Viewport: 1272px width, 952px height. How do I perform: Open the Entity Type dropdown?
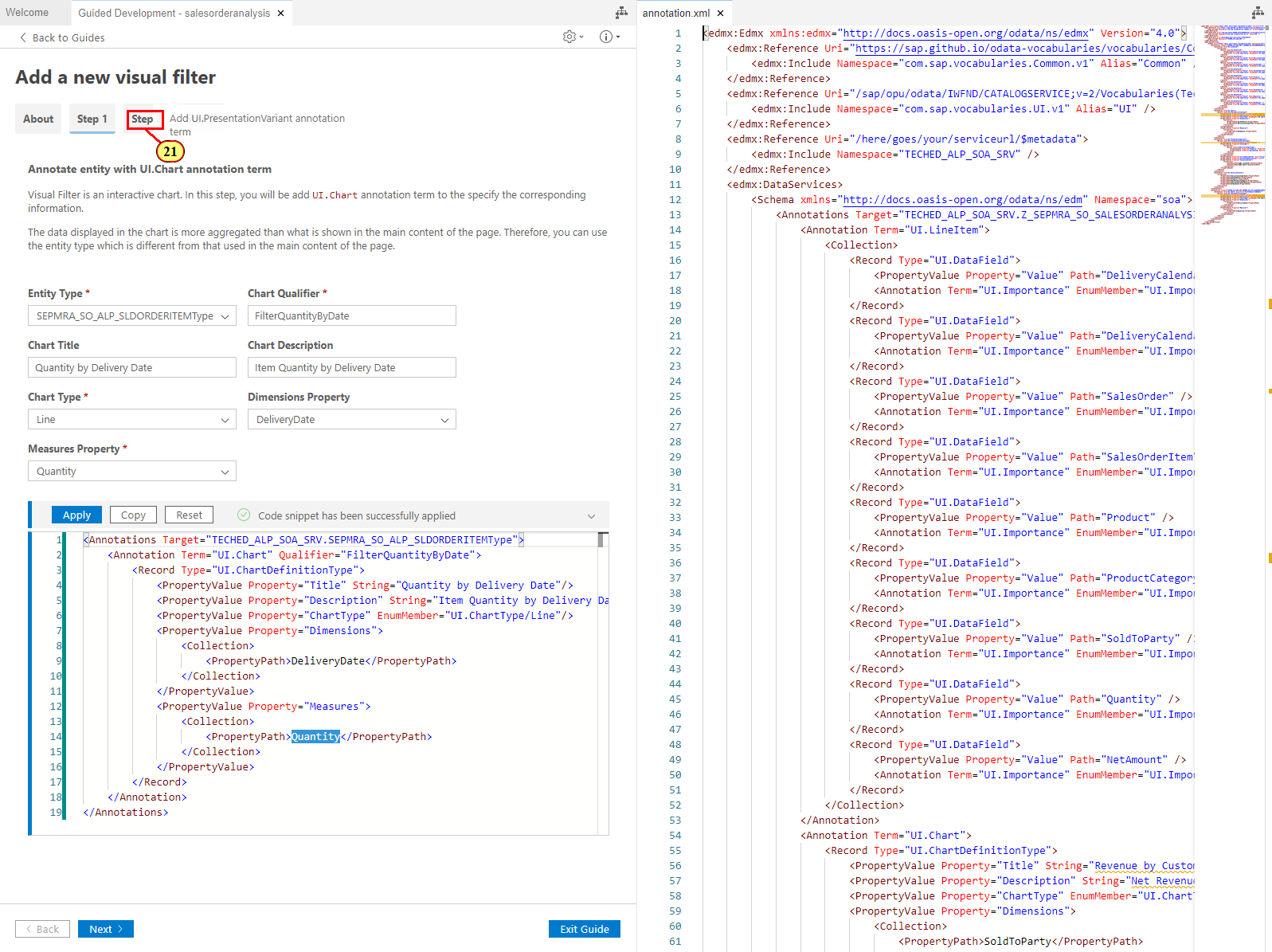(x=132, y=315)
